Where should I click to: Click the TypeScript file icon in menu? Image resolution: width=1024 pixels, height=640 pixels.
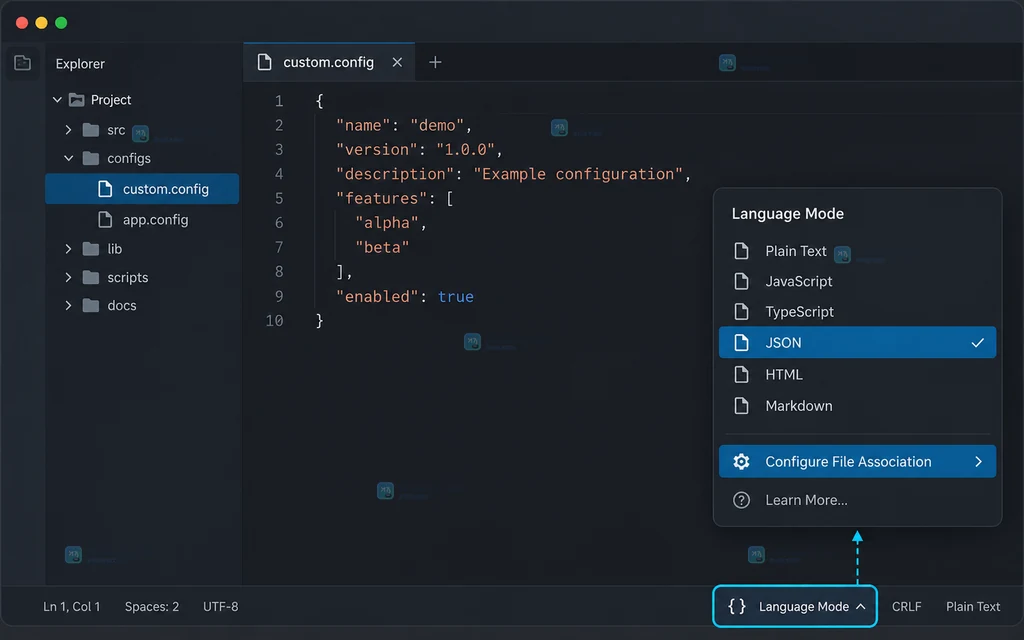coord(741,312)
